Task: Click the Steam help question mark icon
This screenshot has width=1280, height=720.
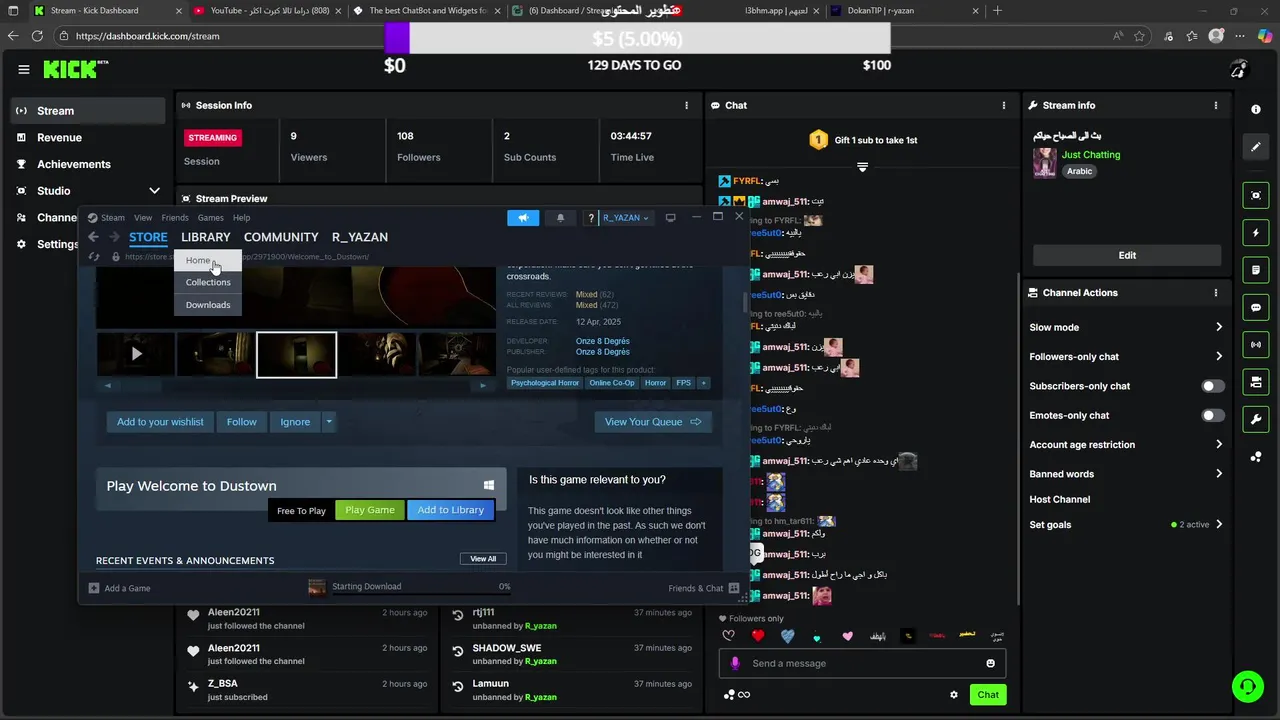Action: pos(591,217)
